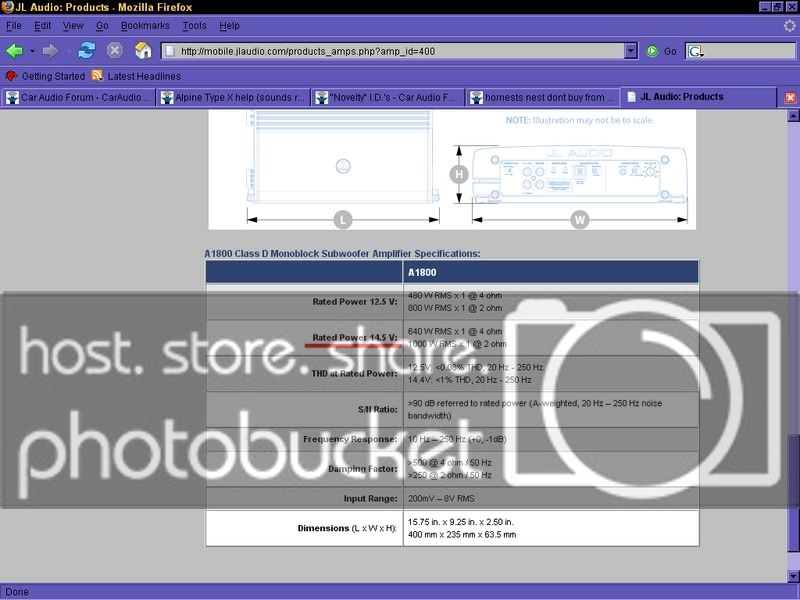The height and width of the screenshot is (600, 800).
Task: Click the A1800 table column header
Action: 551,272
